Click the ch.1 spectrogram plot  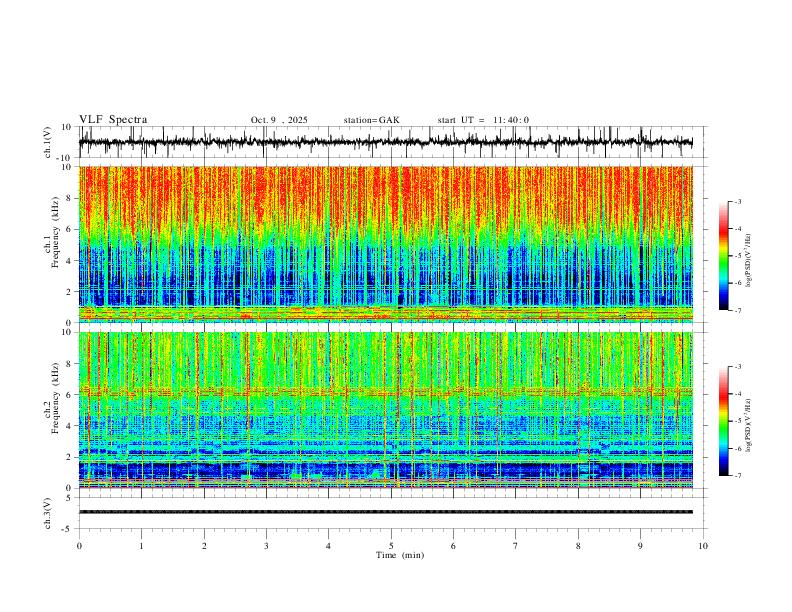(x=386, y=244)
